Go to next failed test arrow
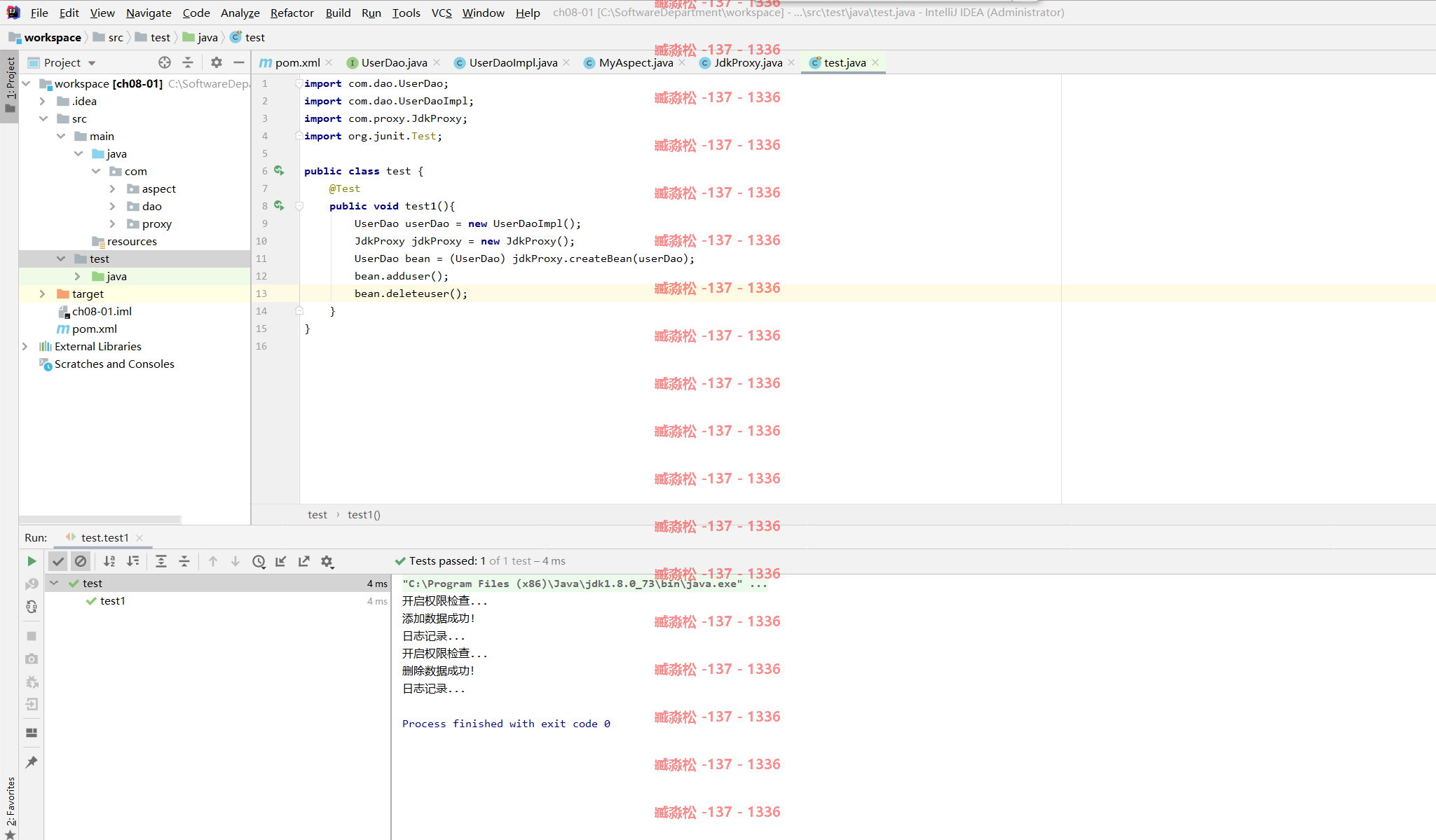1436x840 pixels. click(x=235, y=561)
